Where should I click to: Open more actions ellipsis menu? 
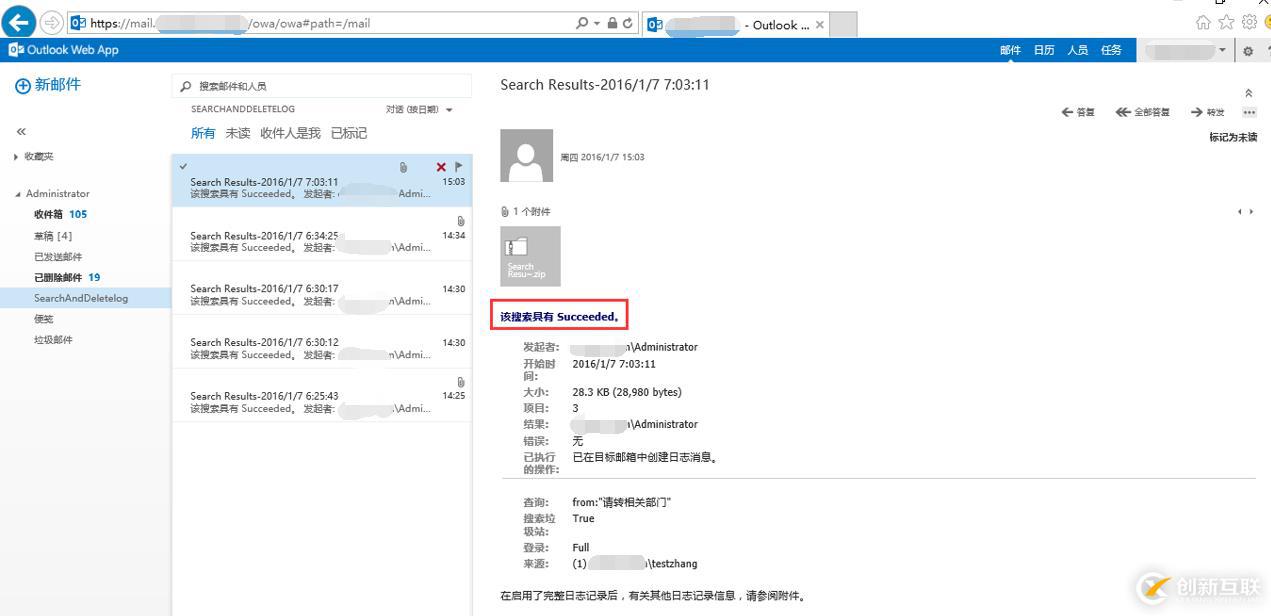1249,112
